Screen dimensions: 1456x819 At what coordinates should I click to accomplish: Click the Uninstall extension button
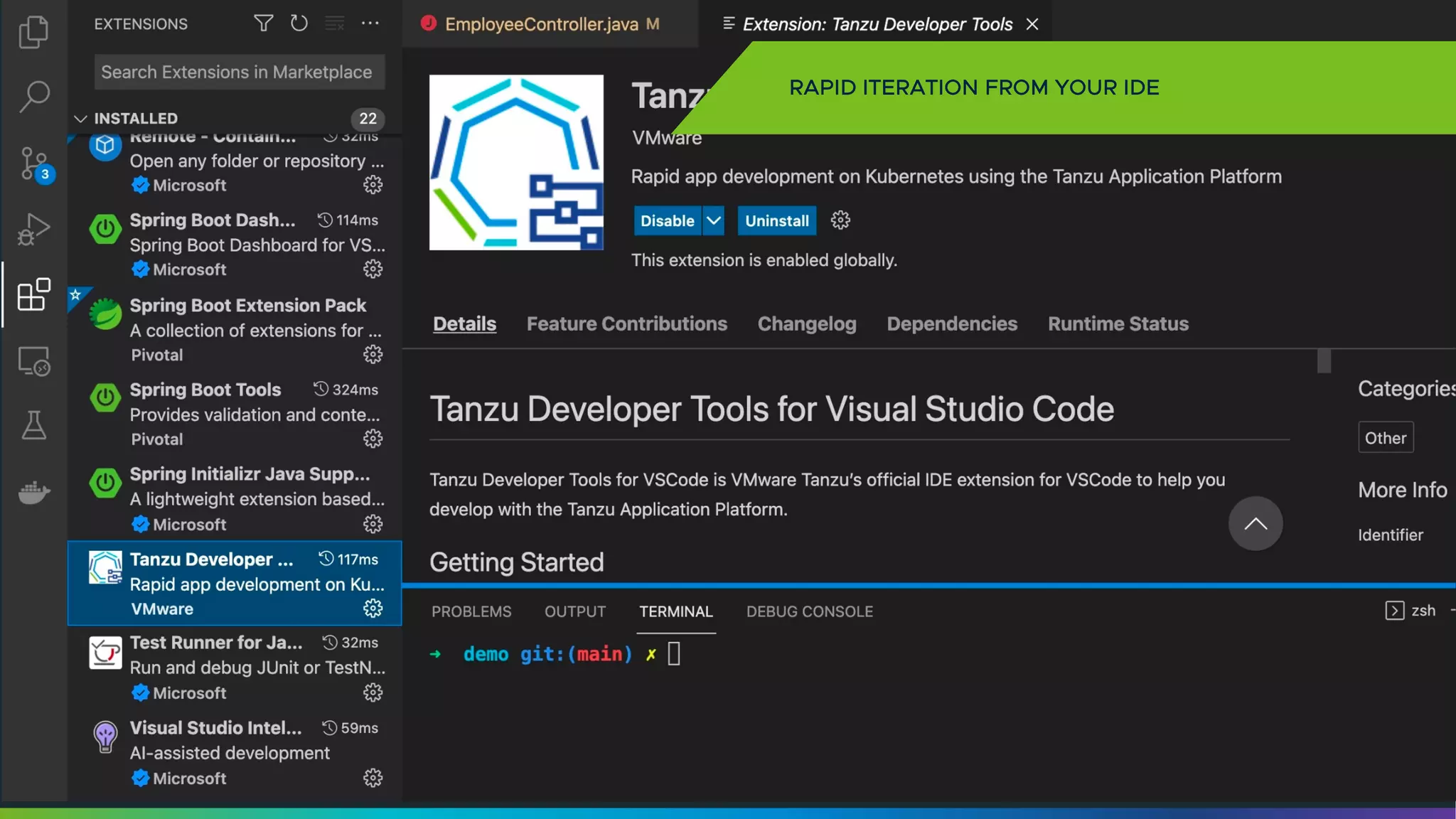click(776, 220)
